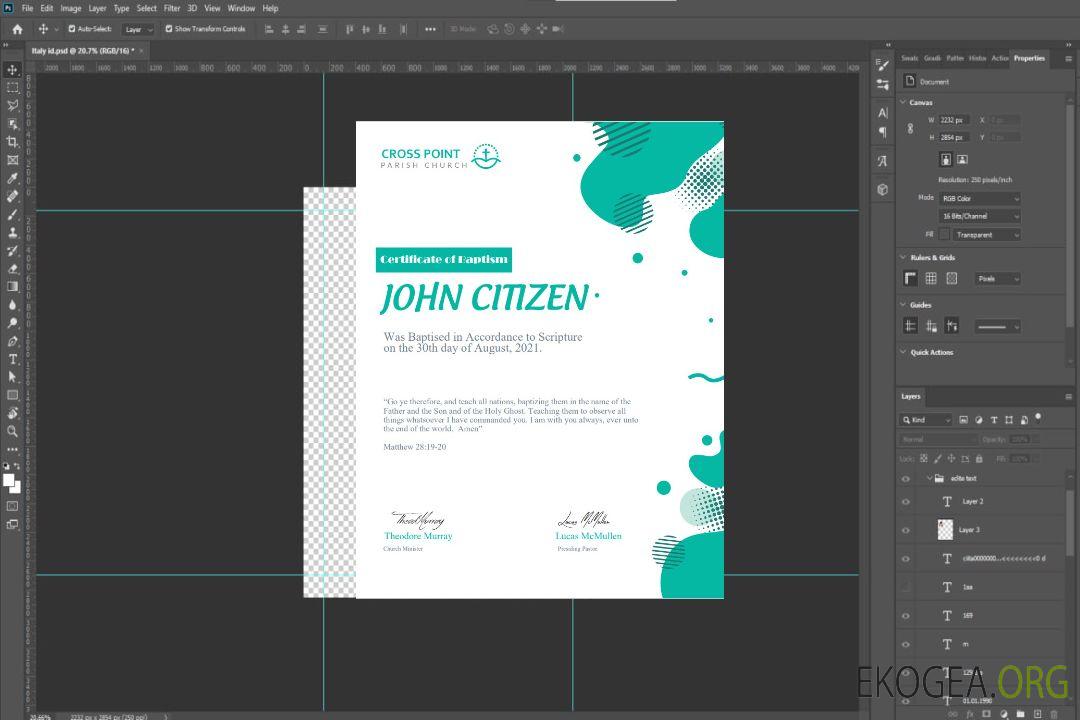
Task: Uncheck the Auto-Select checkbox
Action: click(72, 29)
